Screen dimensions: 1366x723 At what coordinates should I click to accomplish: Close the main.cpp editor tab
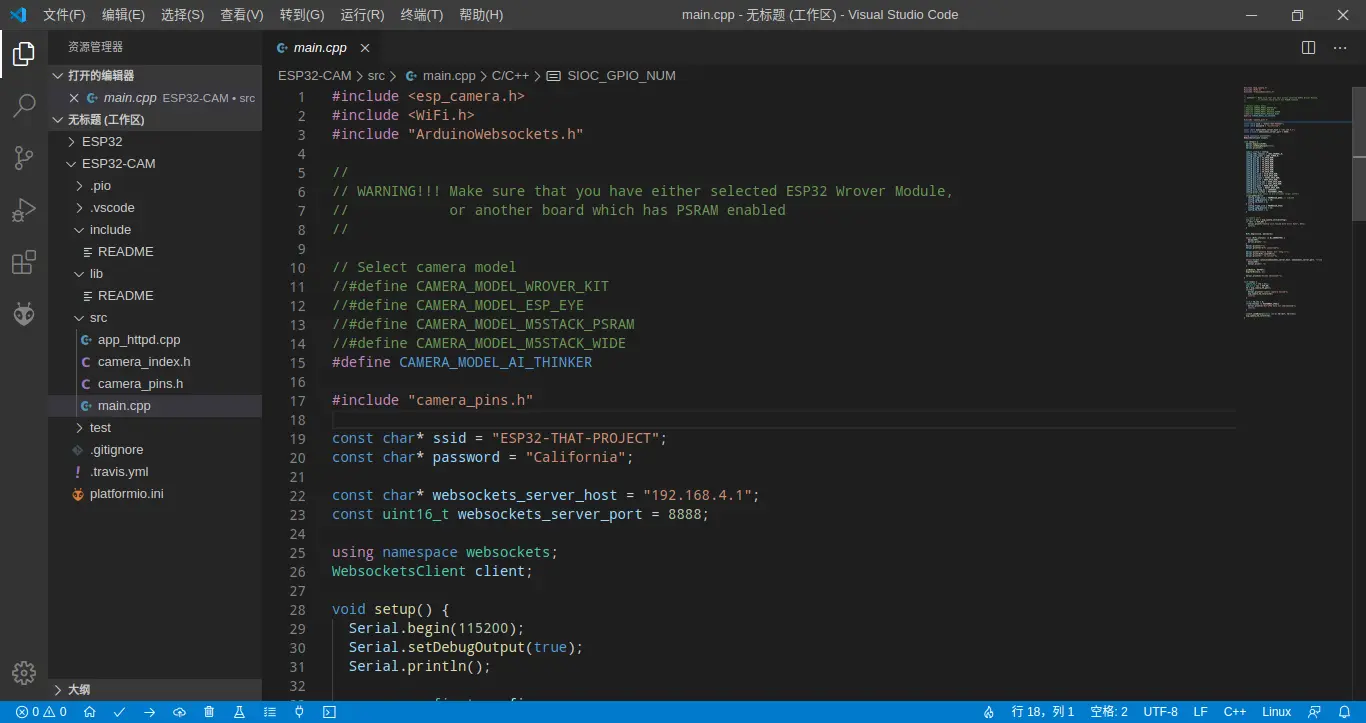pyautogui.click(x=365, y=47)
